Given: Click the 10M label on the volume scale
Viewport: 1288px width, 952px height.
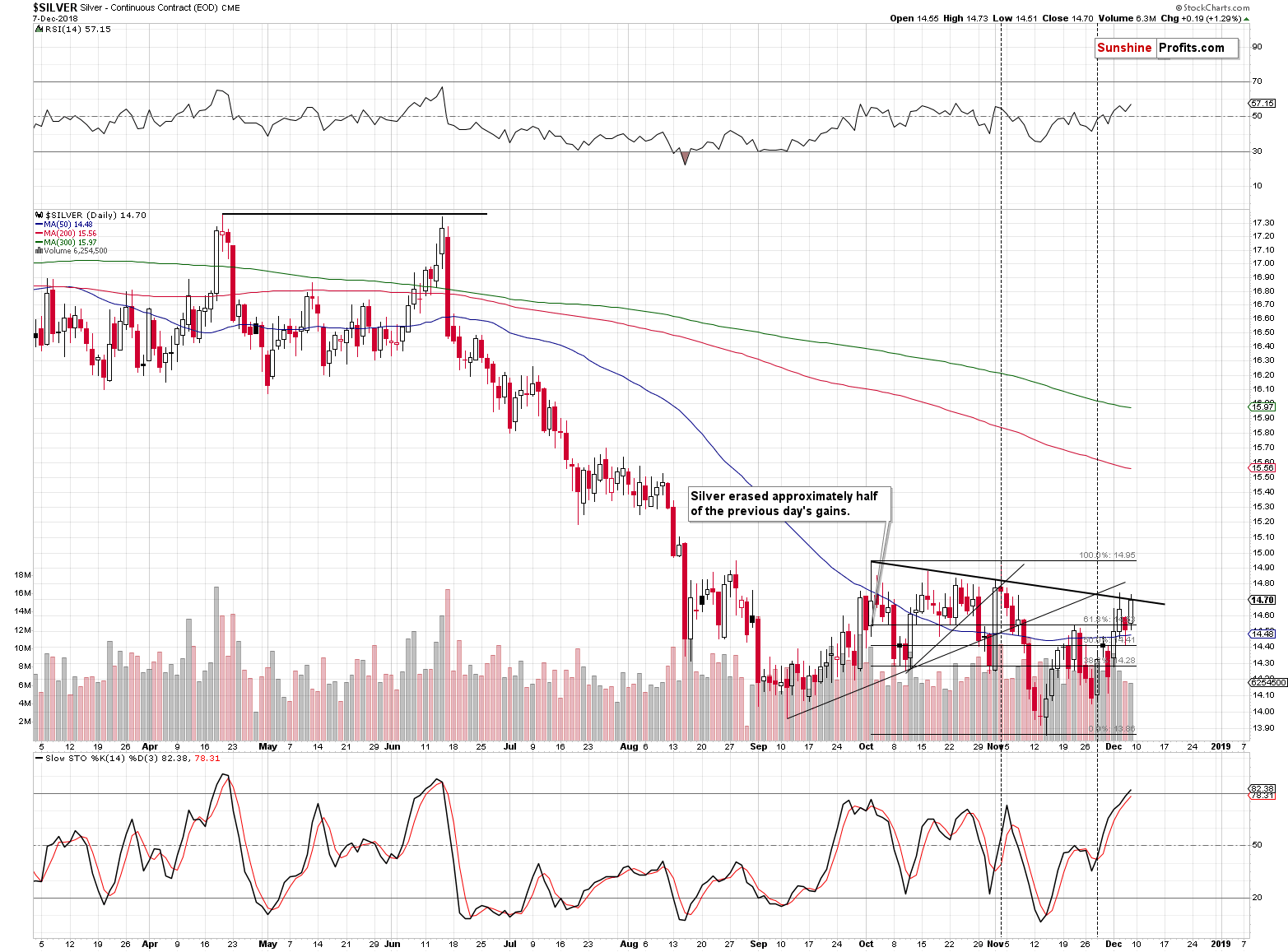Looking at the screenshot, I should [23, 648].
